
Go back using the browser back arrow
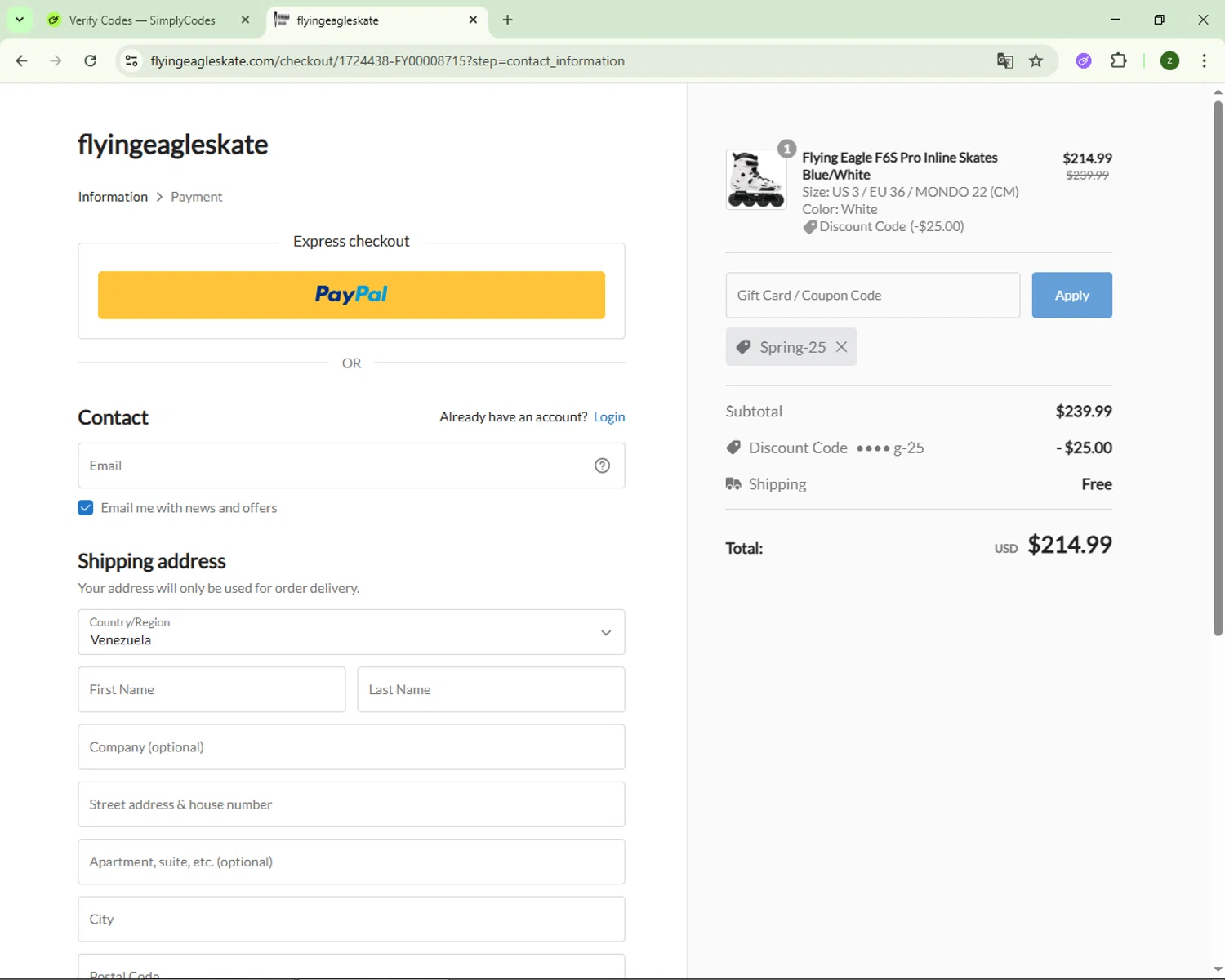point(22,60)
